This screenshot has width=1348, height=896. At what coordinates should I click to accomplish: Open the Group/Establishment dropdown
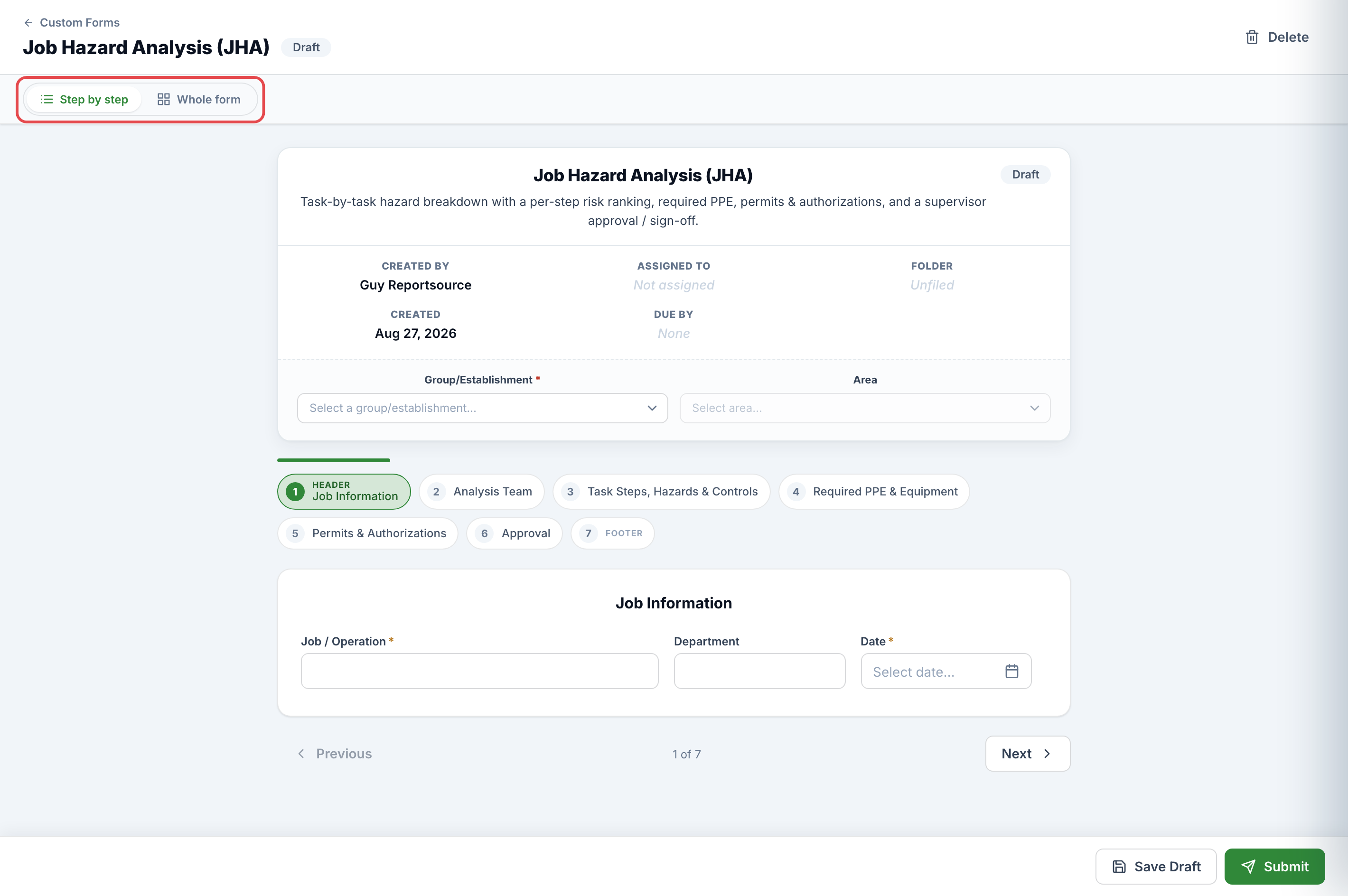coord(482,408)
